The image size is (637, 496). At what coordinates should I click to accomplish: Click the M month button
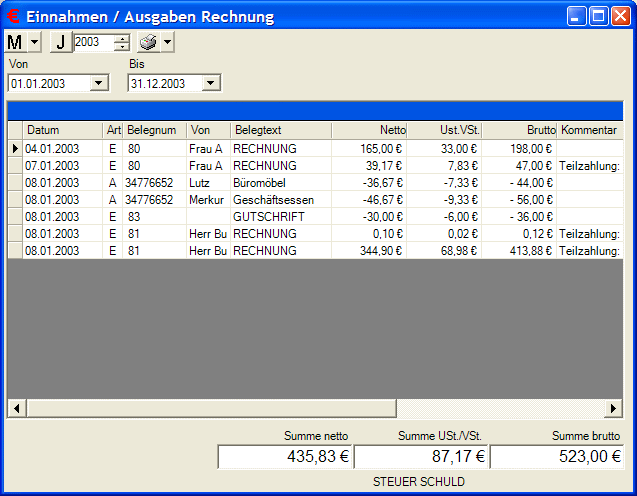(15, 42)
